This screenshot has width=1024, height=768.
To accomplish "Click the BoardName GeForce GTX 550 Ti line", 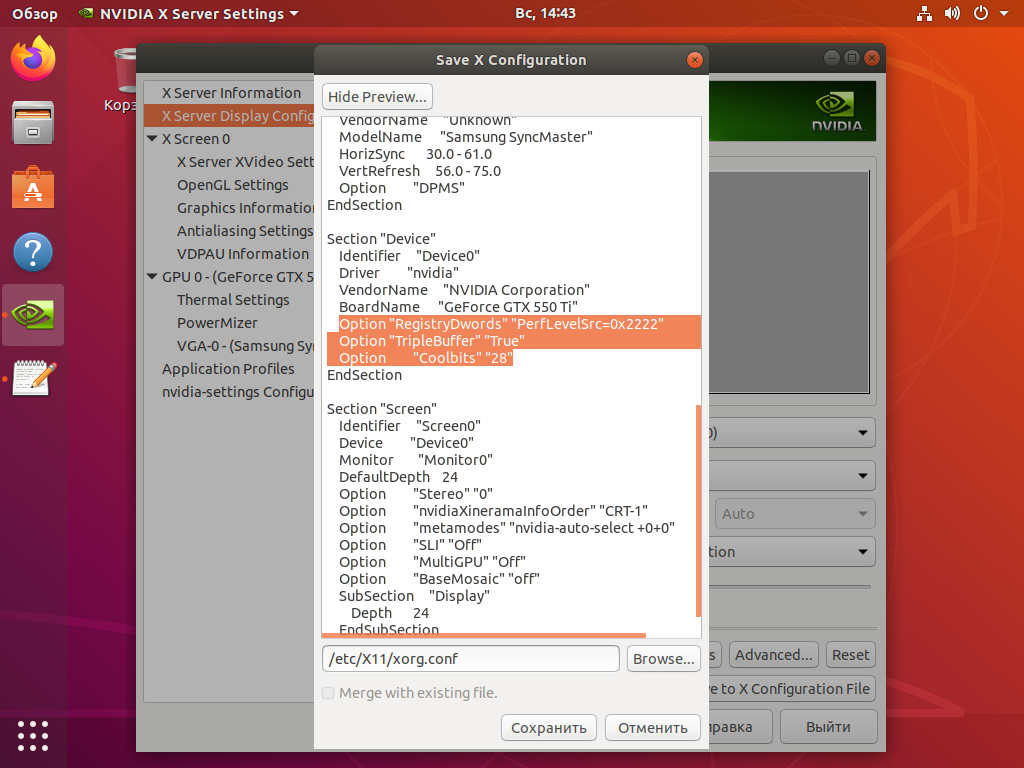I will coord(458,307).
